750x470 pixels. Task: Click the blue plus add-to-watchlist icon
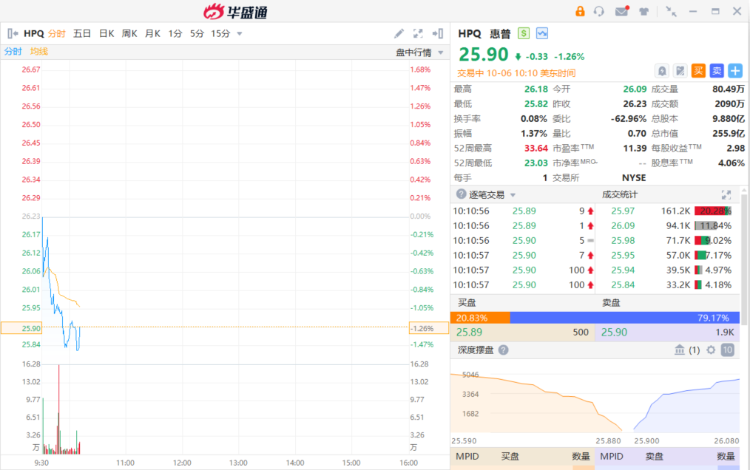click(x=735, y=70)
